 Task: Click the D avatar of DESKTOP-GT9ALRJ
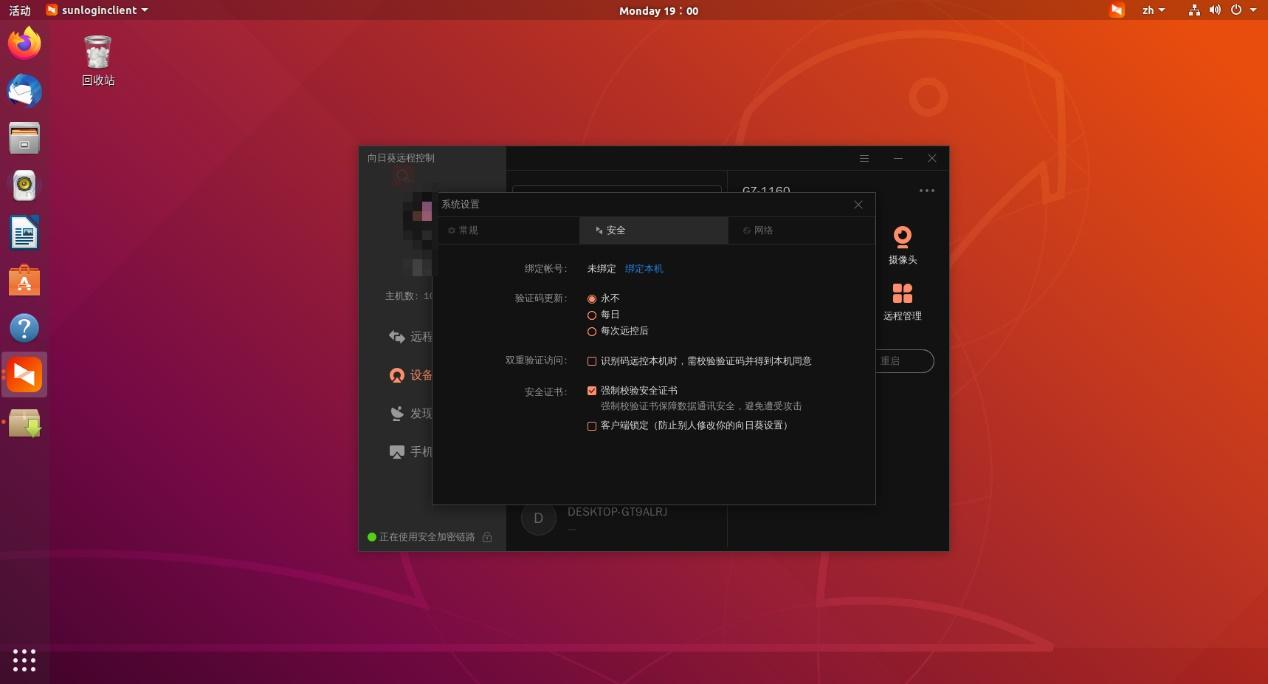pyautogui.click(x=538, y=518)
